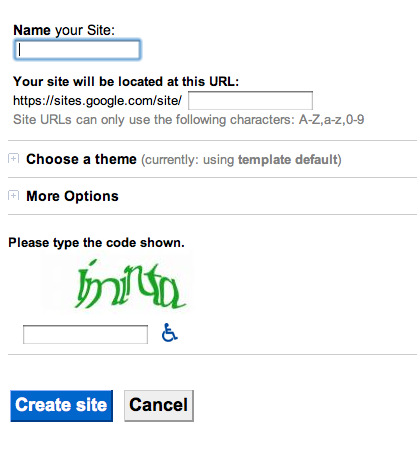Expand More Options plus icon
The image size is (417, 454).
[x=14, y=195]
